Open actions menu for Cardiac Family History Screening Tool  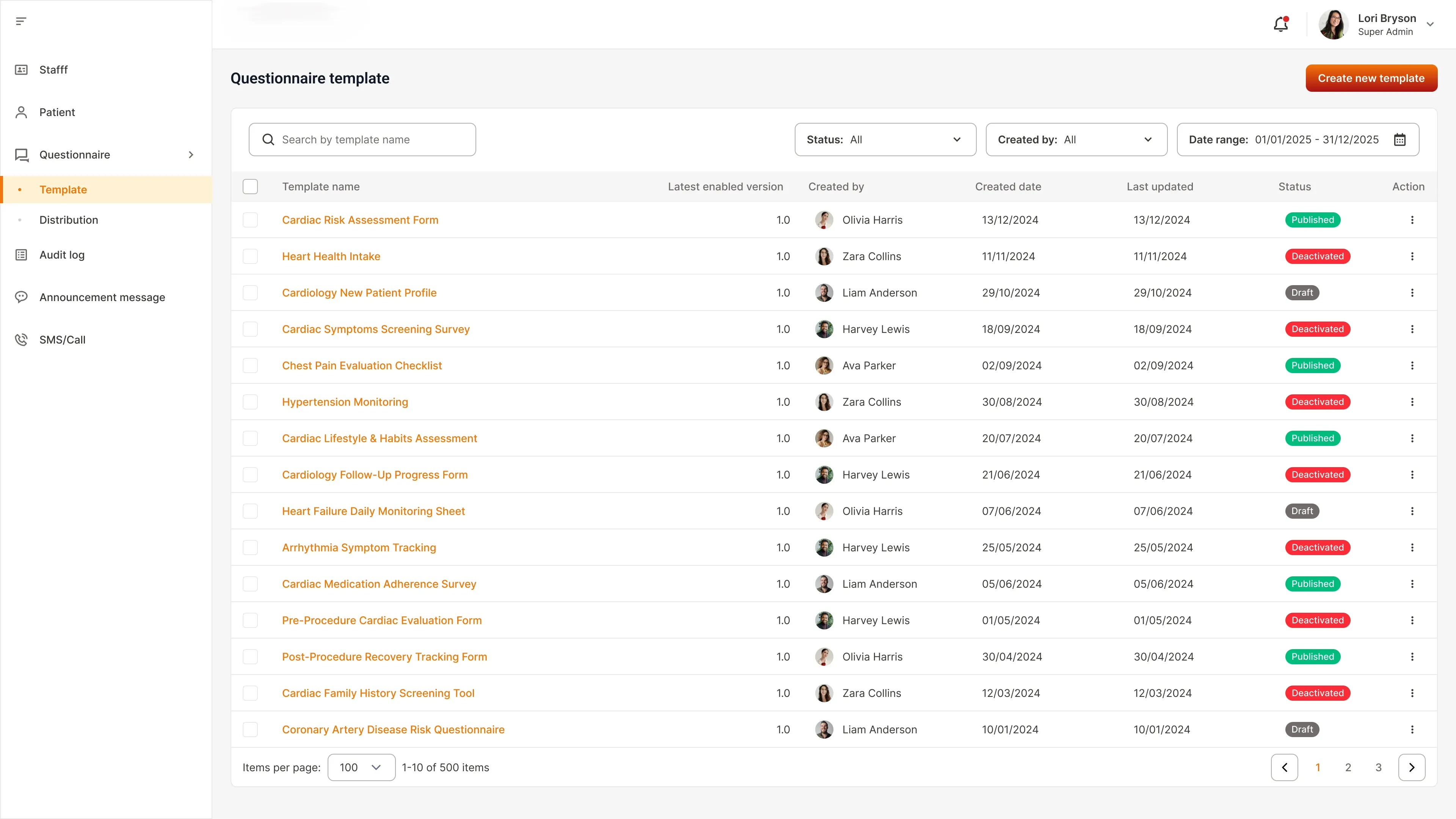pos(1412,693)
